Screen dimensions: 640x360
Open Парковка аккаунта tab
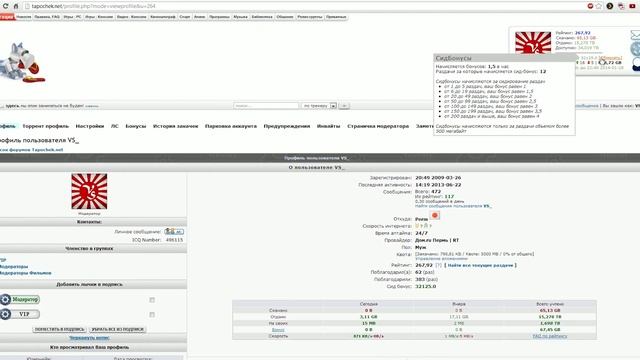pyautogui.click(x=231, y=126)
